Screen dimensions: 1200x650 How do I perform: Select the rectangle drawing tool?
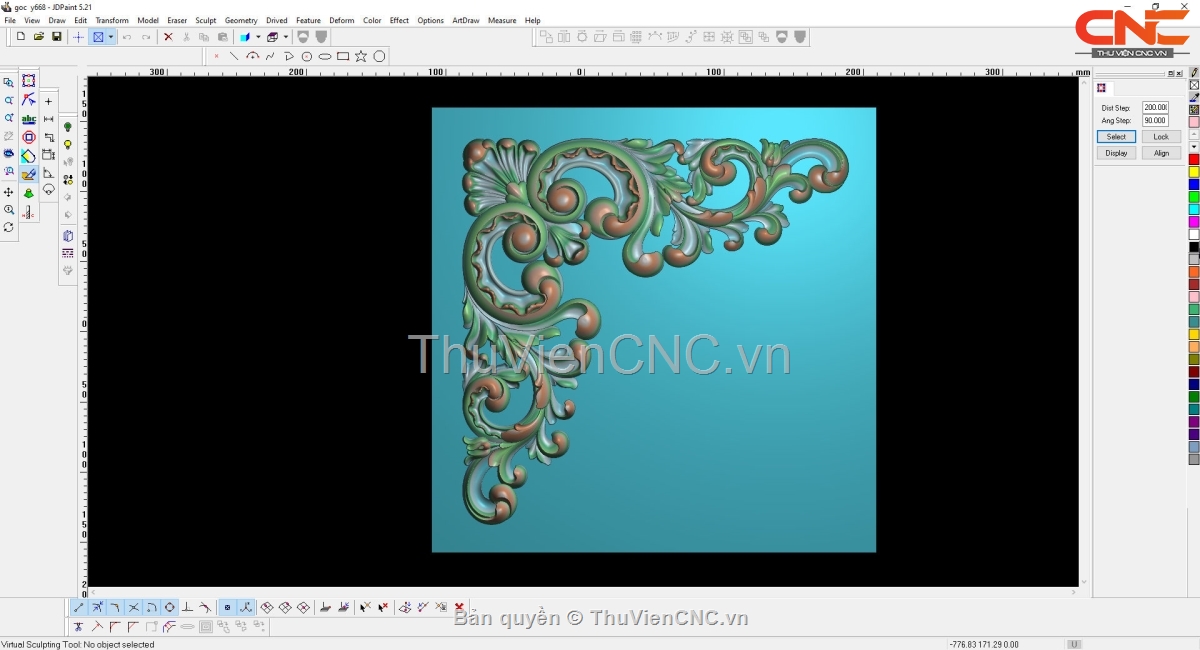click(x=343, y=57)
